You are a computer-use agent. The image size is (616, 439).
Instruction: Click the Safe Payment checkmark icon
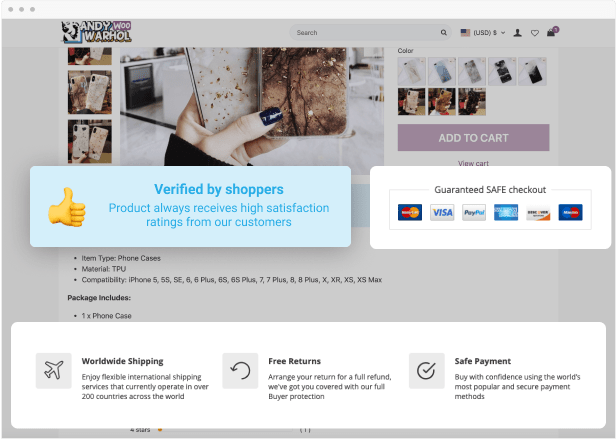(x=427, y=371)
